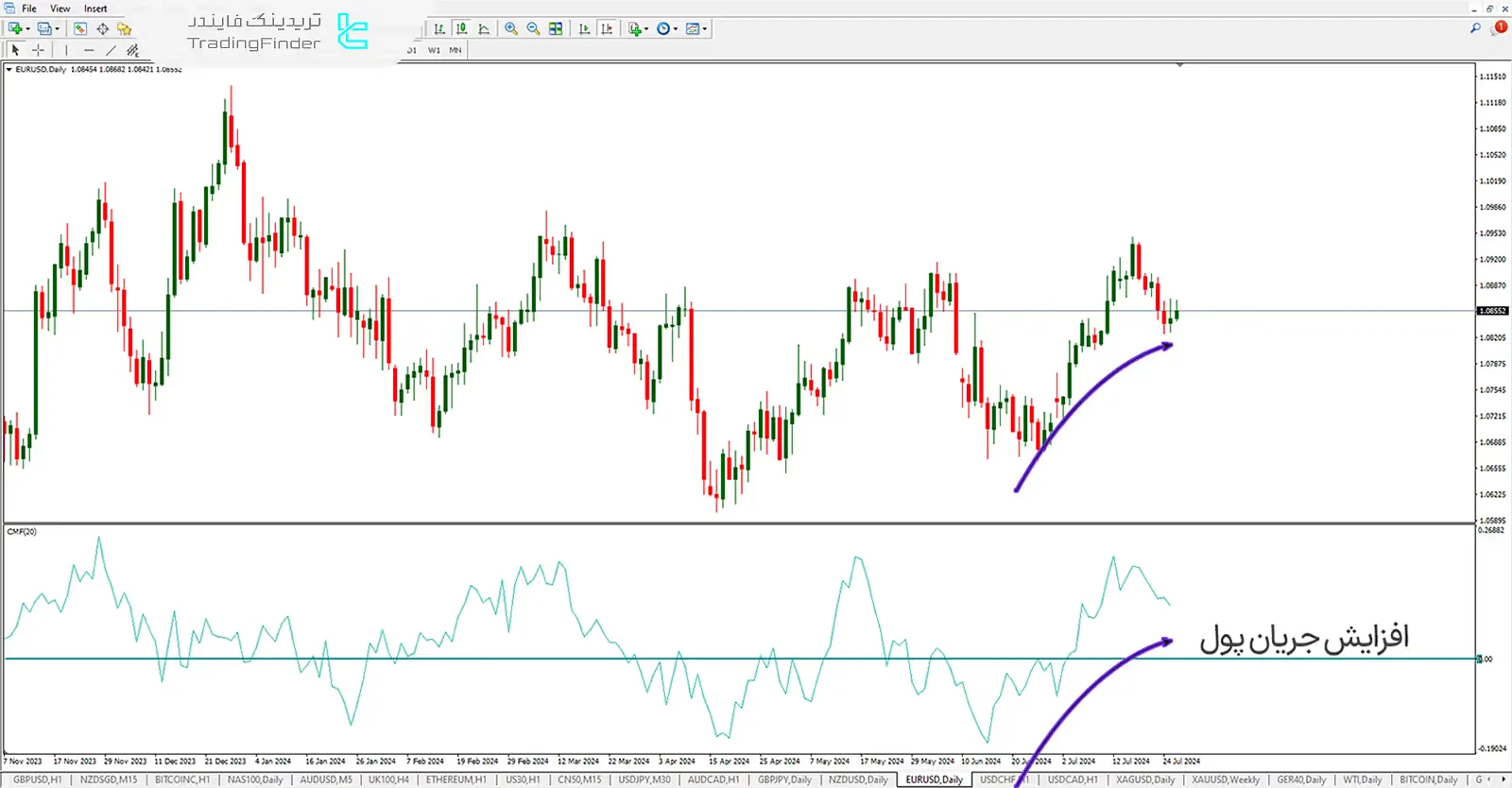The width and height of the screenshot is (1512, 788).
Task: Open the Insert menu
Action: (95, 9)
